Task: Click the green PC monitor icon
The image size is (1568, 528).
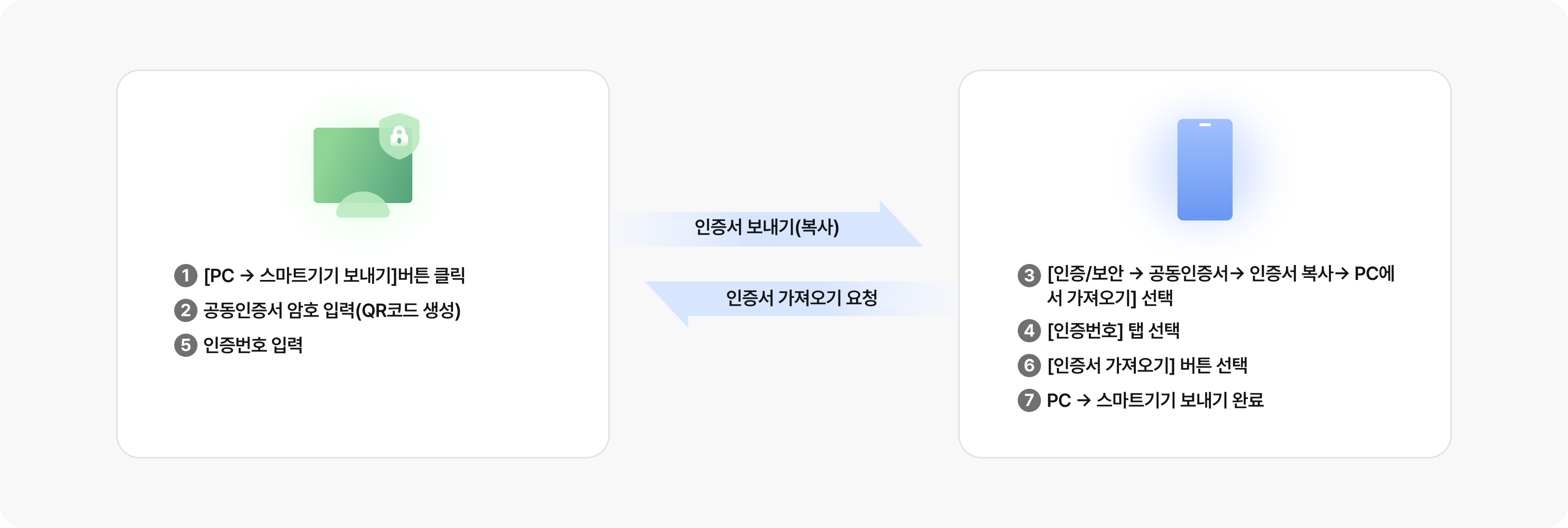Action: tap(353, 164)
